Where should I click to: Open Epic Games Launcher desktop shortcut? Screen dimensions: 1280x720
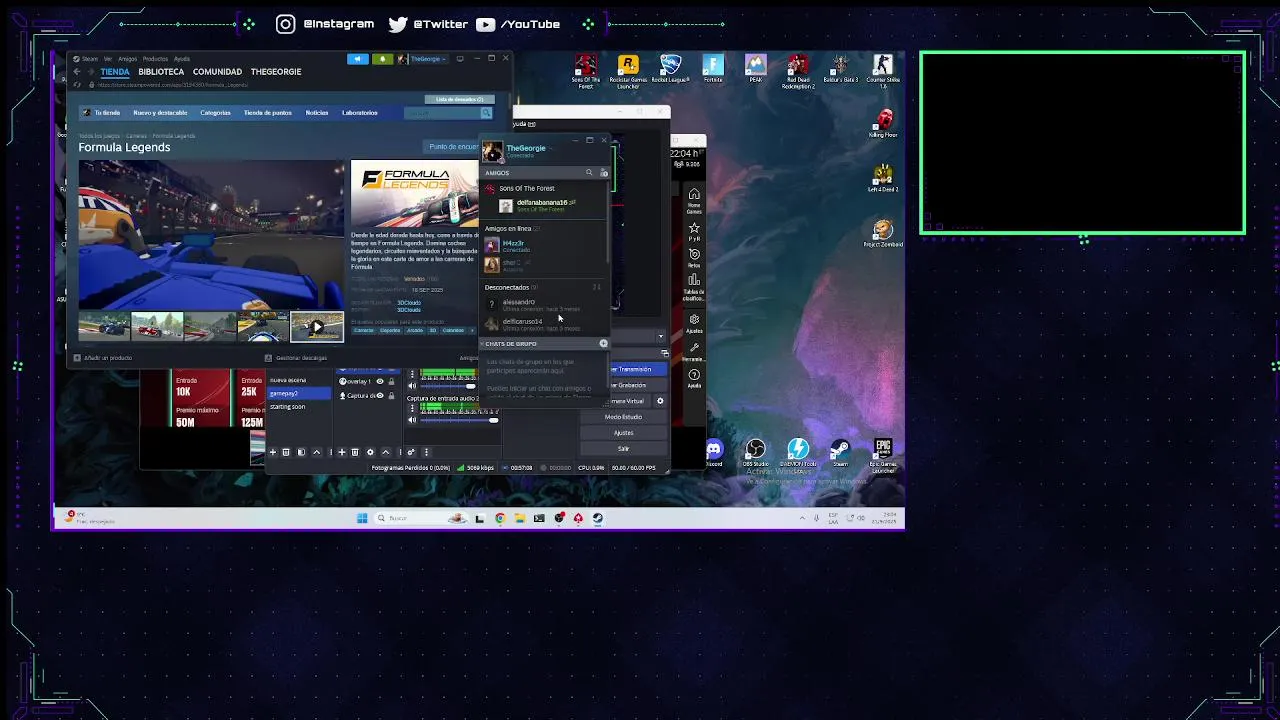[883, 455]
